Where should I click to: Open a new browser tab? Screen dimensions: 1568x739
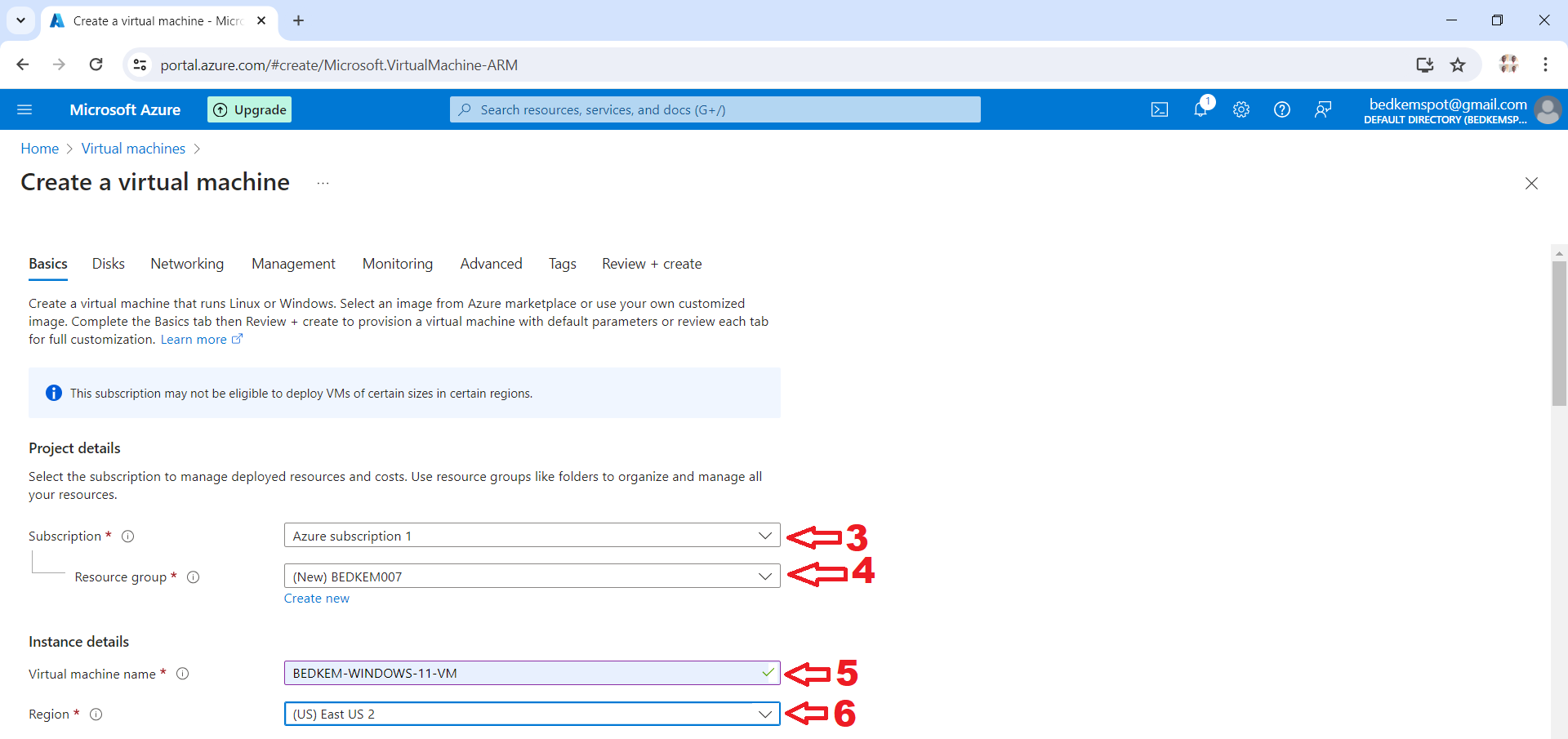click(299, 20)
